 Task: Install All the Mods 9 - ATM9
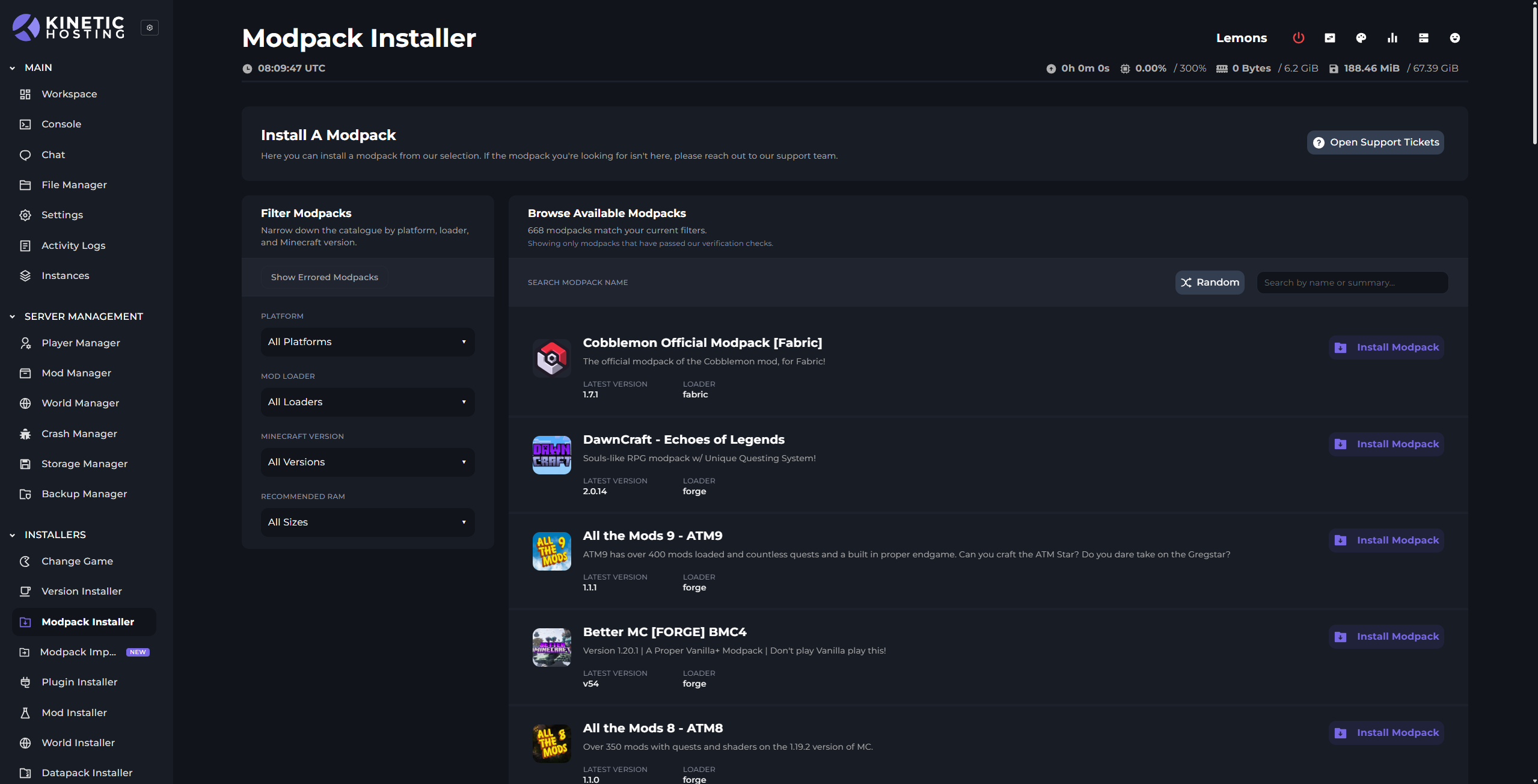[x=1386, y=541]
